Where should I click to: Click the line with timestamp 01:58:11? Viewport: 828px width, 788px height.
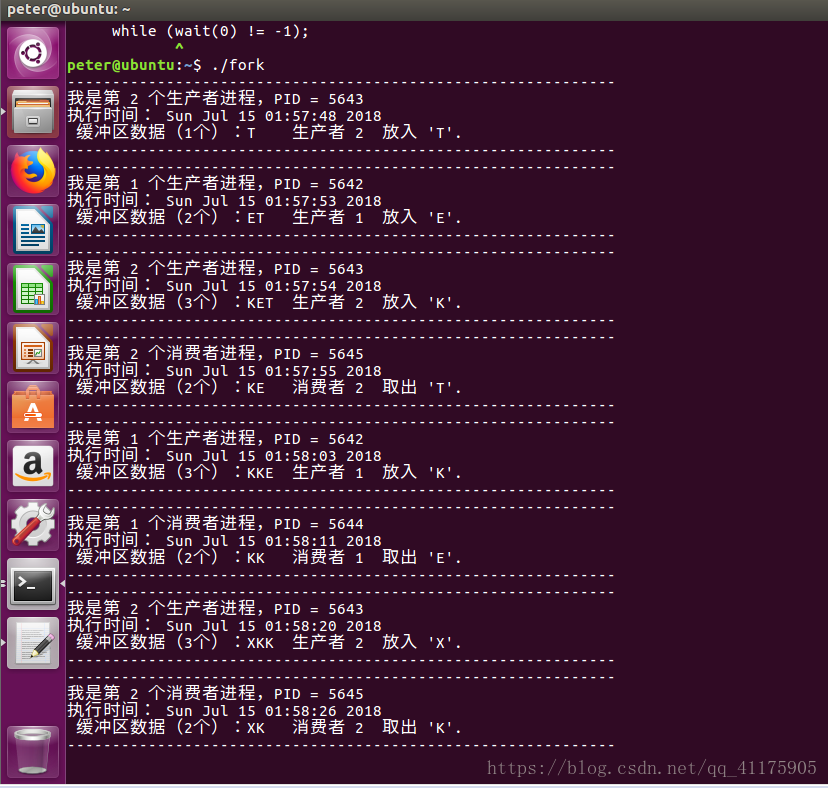[x=224, y=541]
